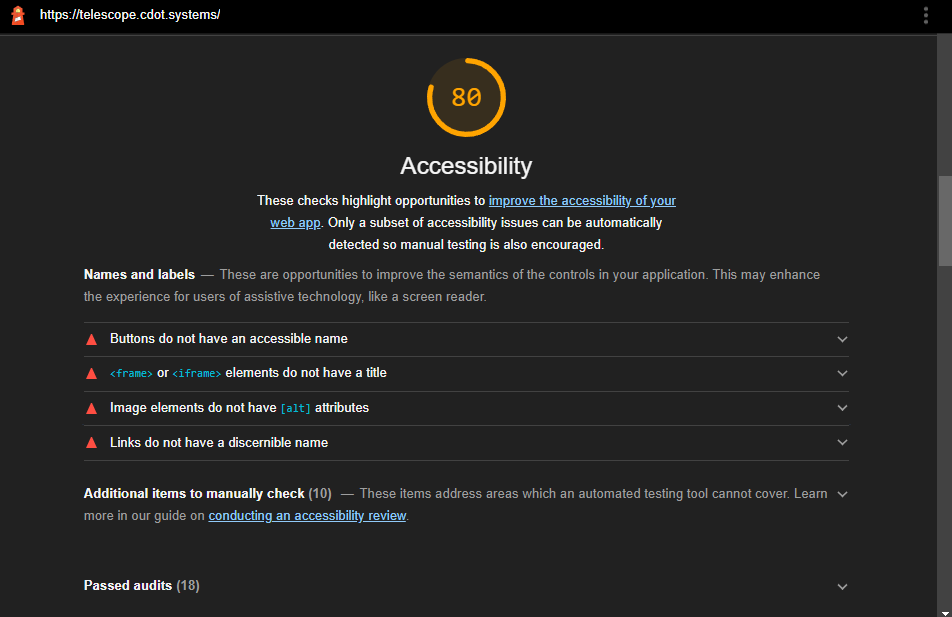Image resolution: width=952 pixels, height=617 pixels.
Task: Open the three-dot overflow menu
Action: click(925, 15)
